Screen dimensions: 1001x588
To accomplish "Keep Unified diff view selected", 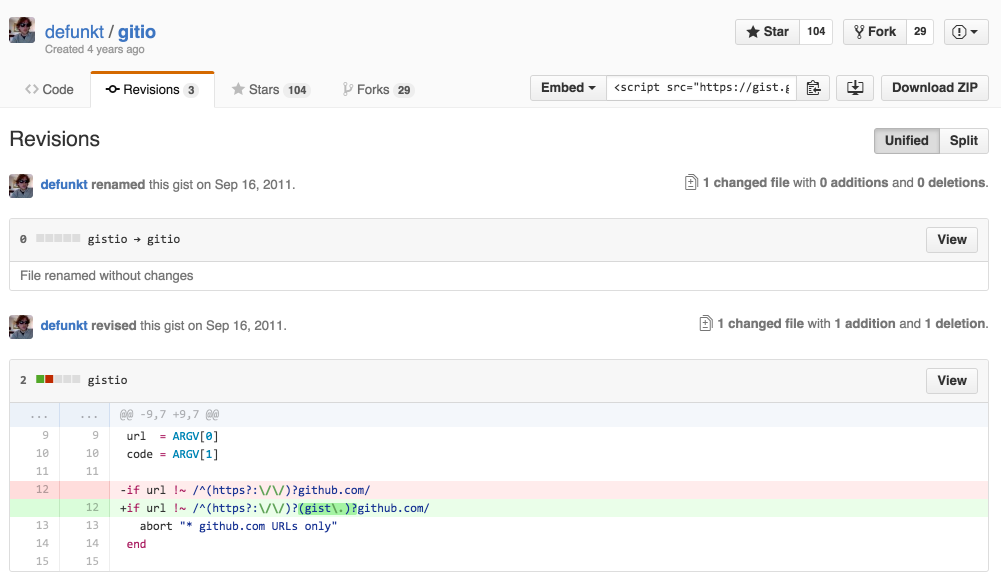I will click(x=906, y=141).
